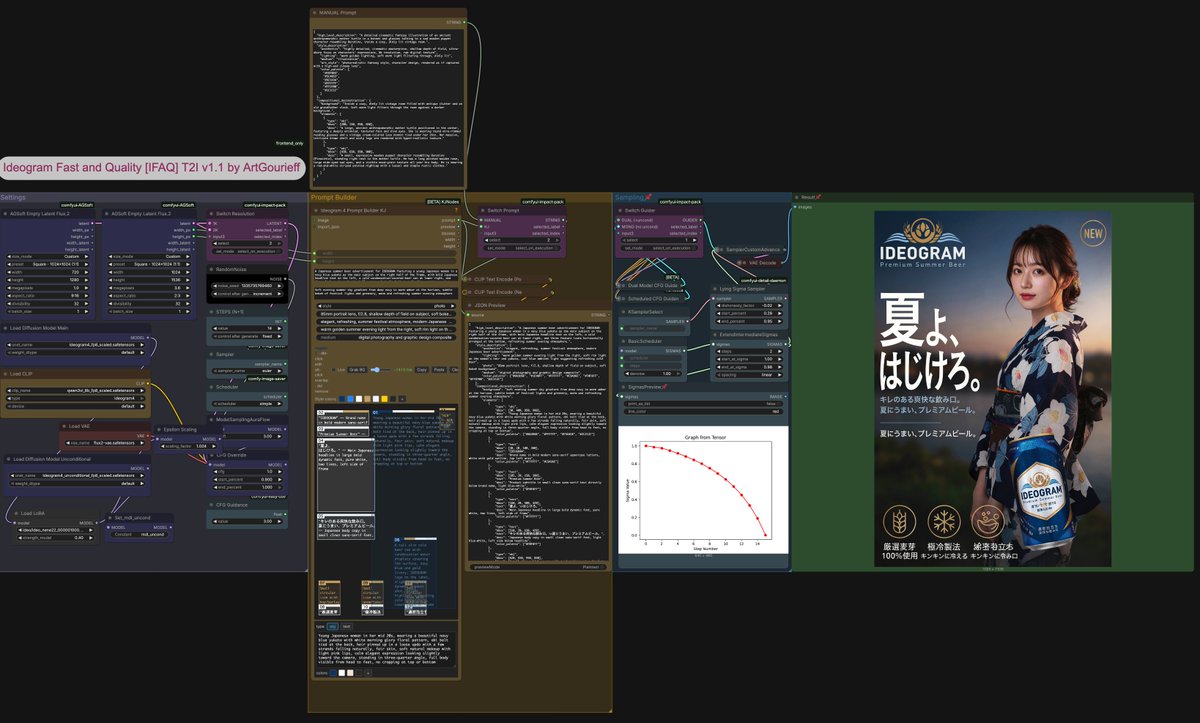This screenshot has width=1200, height=723.
Task: Collapse the RandomNoise node dot
Action: (212, 269)
